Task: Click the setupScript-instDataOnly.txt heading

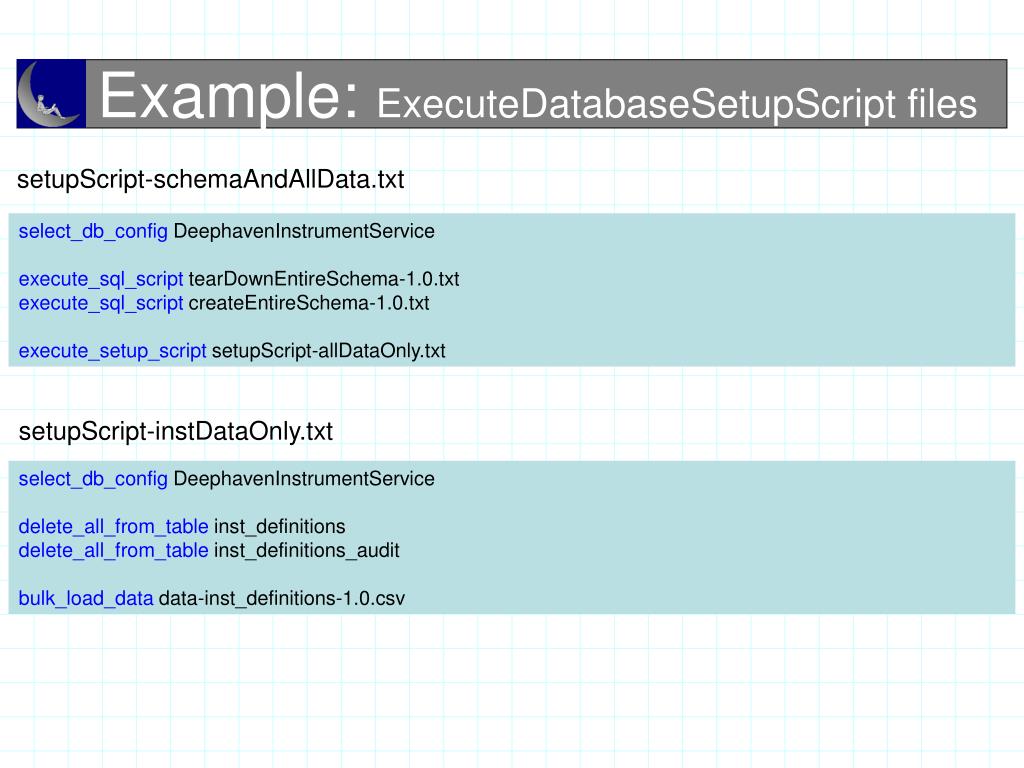Action: tap(176, 431)
